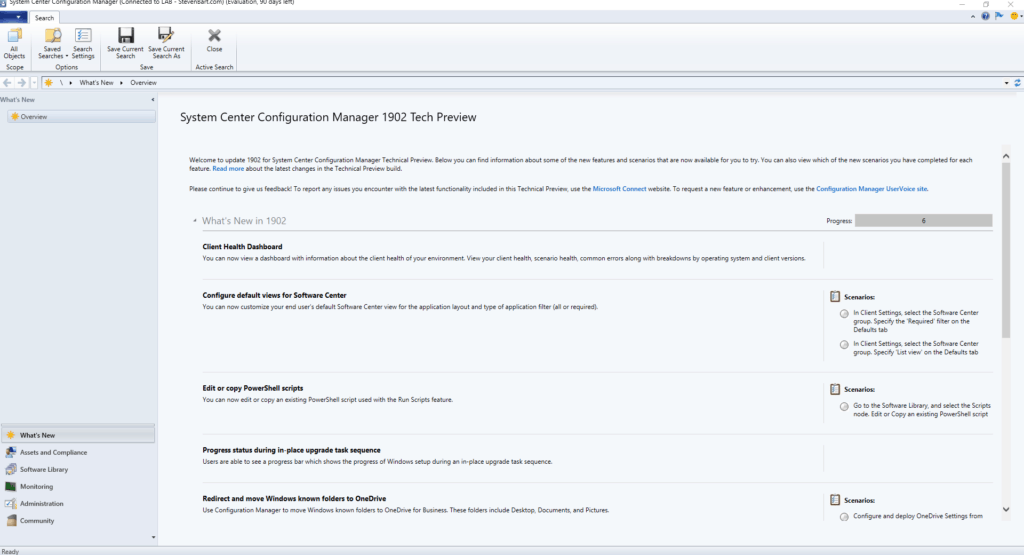The height and width of the screenshot is (555, 1024).
Task: Click 'Progress status during in-place upgrade' heading
Action: (x=291, y=450)
